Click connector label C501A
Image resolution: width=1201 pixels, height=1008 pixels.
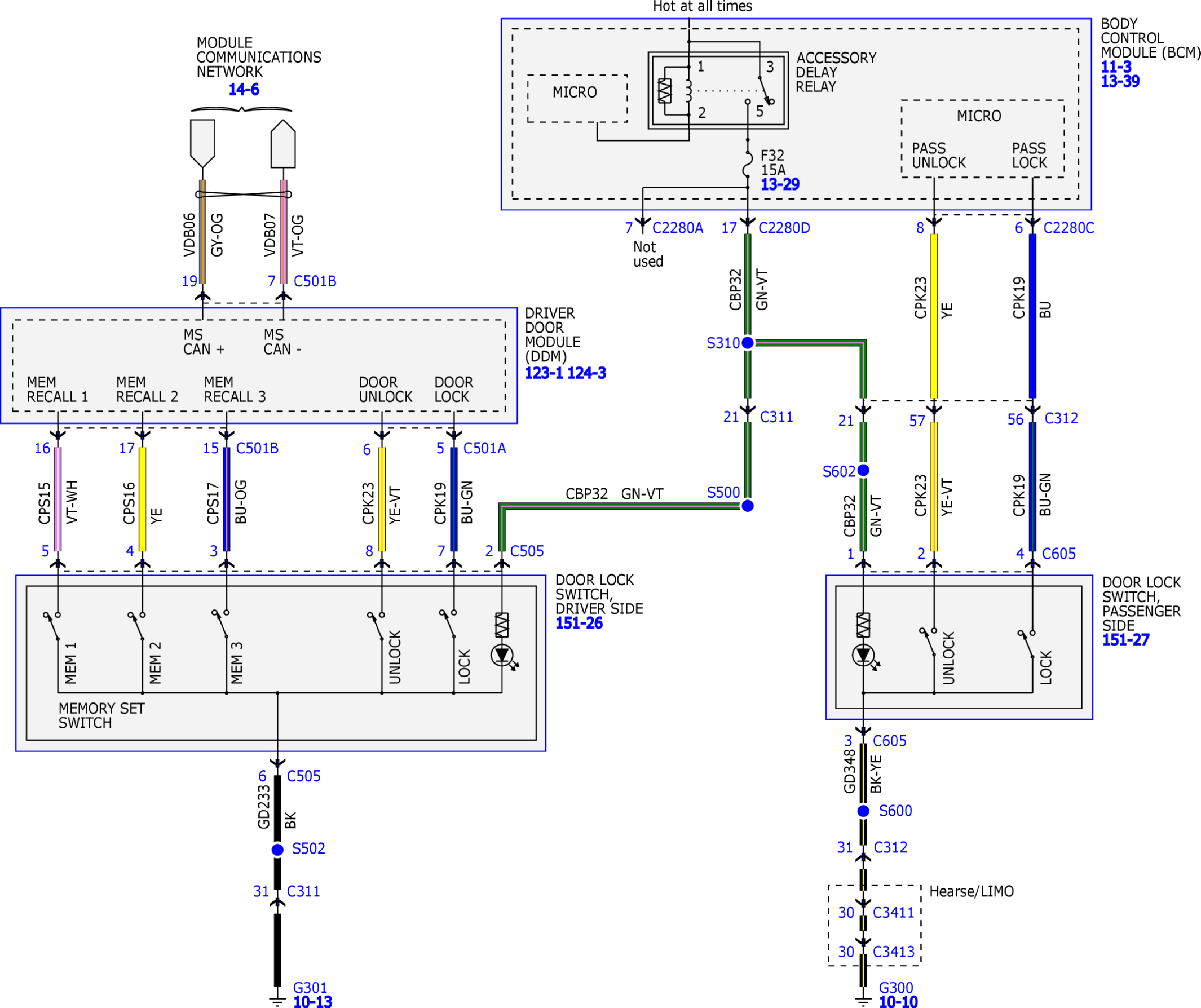pyautogui.click(x=484, y=448)
